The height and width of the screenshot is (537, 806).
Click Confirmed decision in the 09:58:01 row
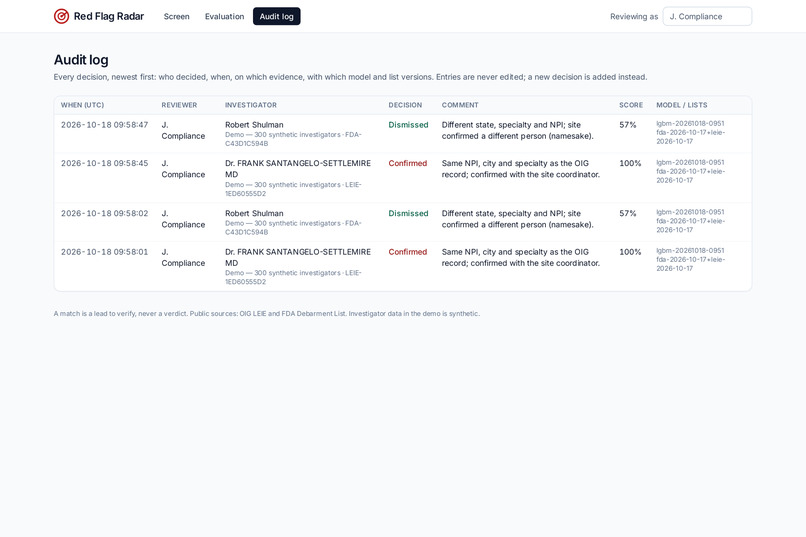point(408,252)
